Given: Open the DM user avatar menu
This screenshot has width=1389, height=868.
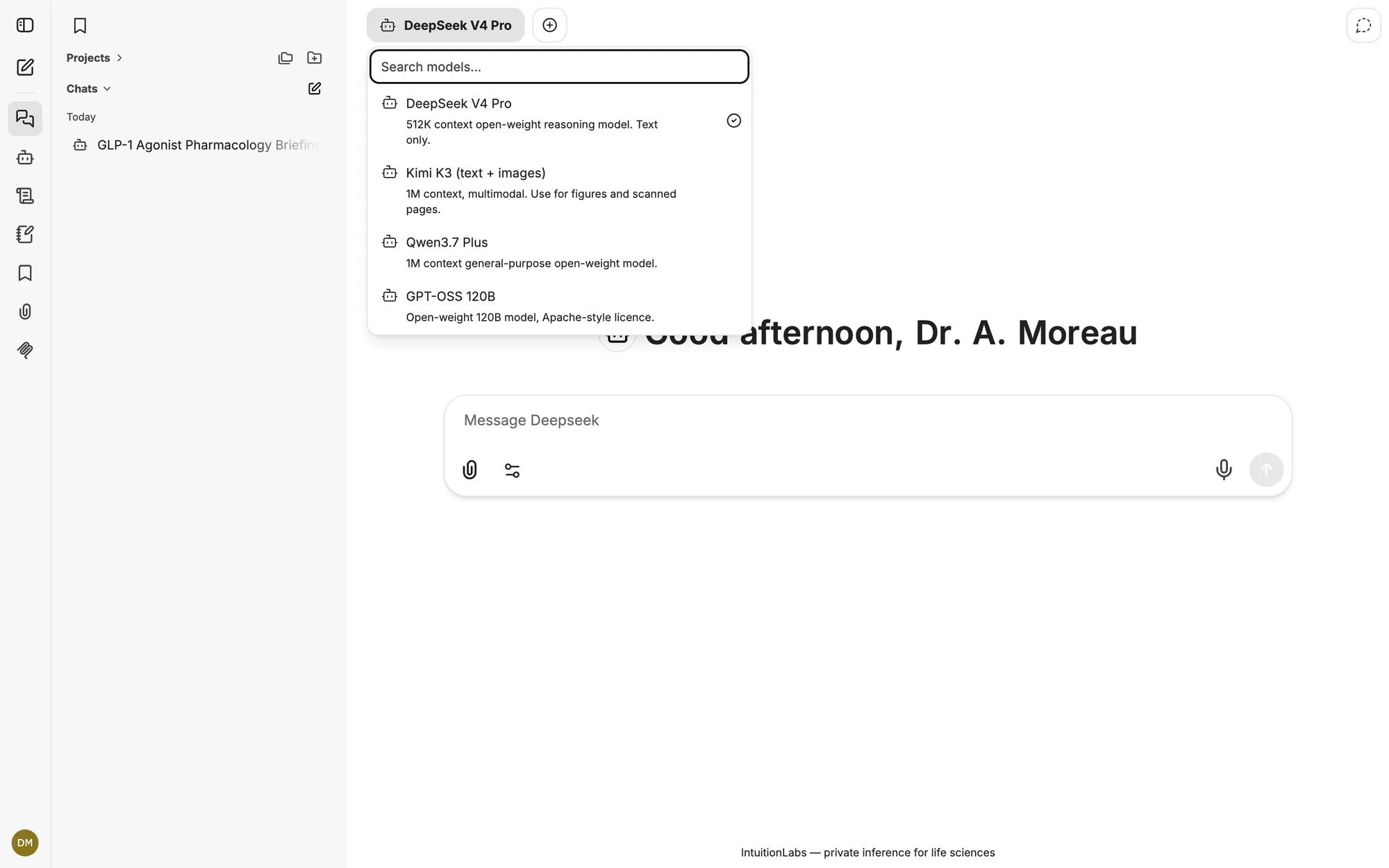Looking at the screenshot, I should [25, 843].
